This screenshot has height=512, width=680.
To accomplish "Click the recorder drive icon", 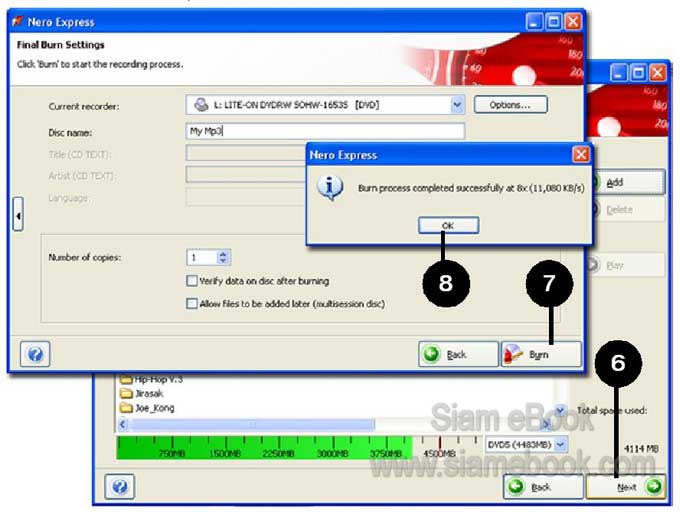I will click(x=201, y=105).
